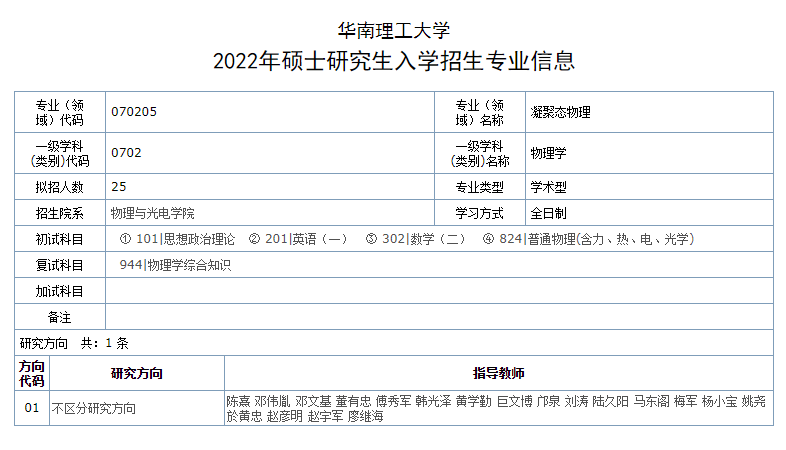Viewport: 786px width, 450px height.
Task: Click advisor name 黄学勤
Action: tap(474, 401)
